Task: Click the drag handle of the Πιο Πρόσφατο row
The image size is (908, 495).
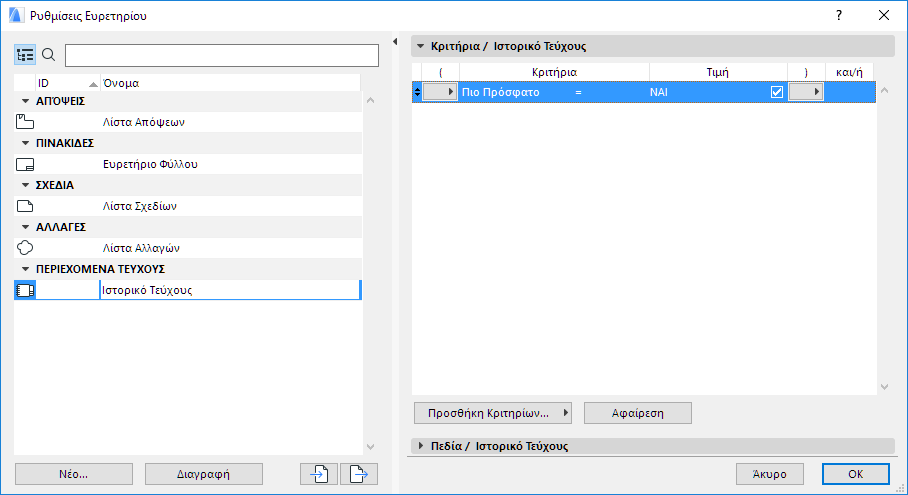Action: tap(417, 92)
